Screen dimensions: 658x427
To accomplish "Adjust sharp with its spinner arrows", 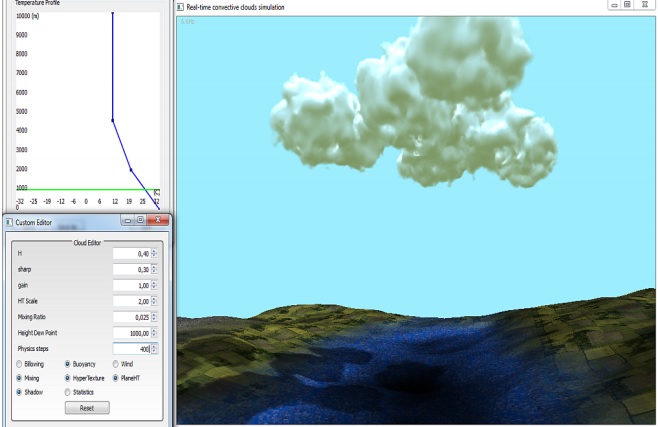I will 154,269.
